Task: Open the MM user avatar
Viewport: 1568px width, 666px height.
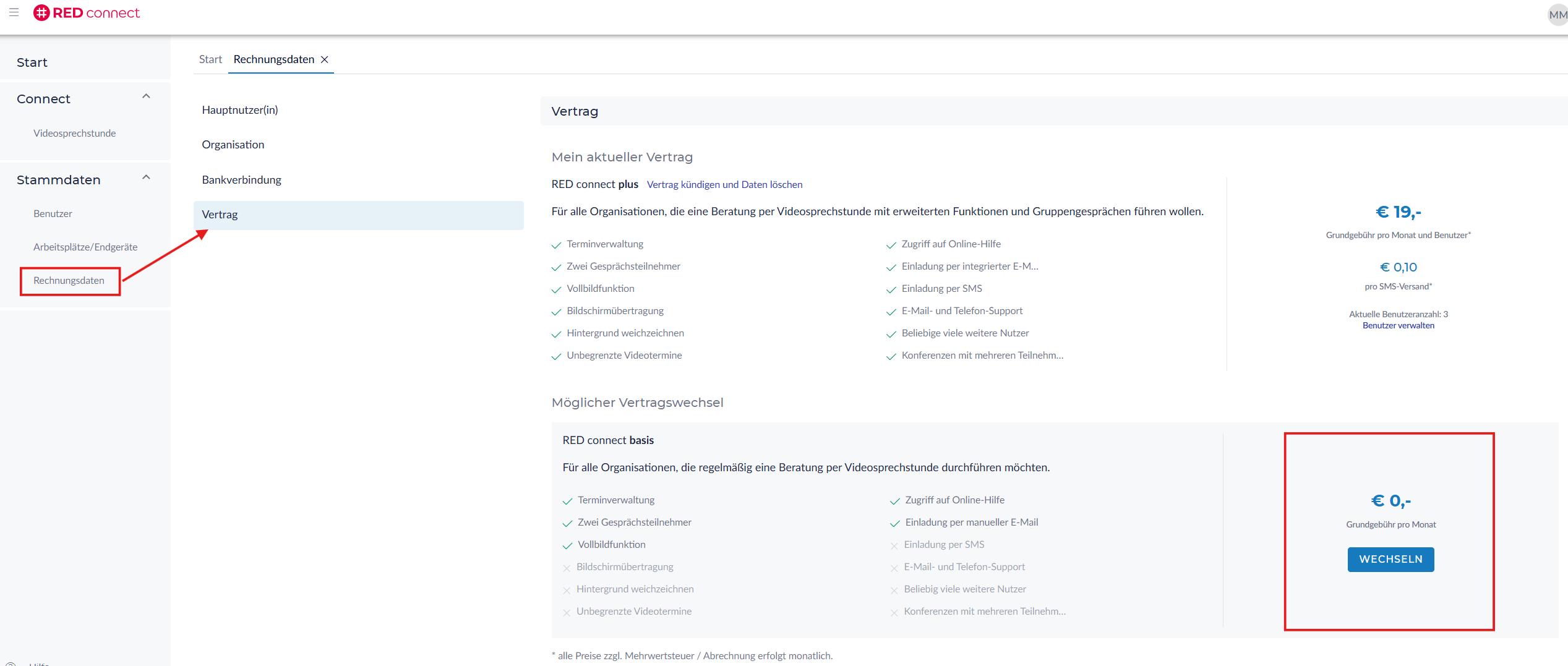Action: point(1556,15)
